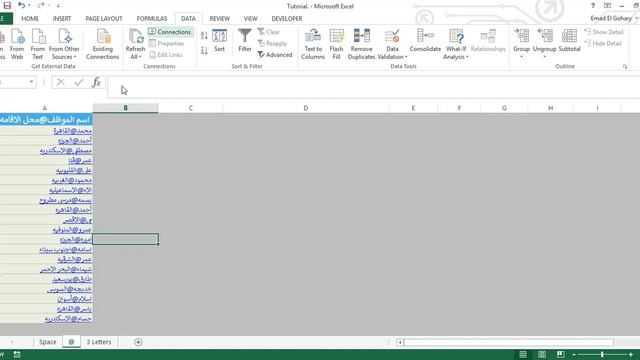Click the Save icon in quick access toolbar

[7, 5]
